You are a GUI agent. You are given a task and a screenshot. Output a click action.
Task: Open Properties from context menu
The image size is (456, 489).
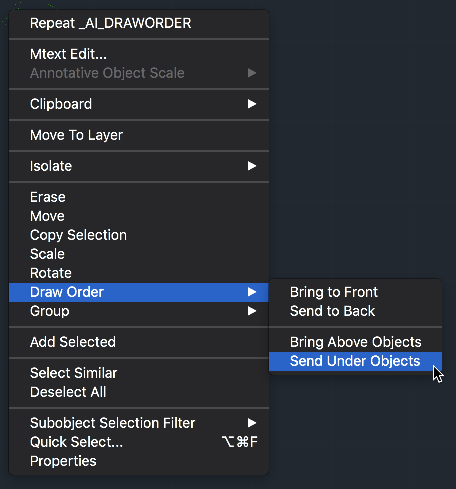(x=139, y=461)
